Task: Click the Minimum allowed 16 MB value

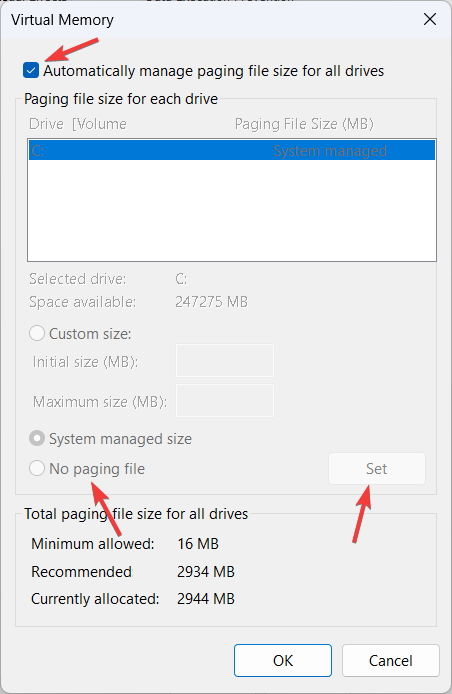Action: [198, 544]
